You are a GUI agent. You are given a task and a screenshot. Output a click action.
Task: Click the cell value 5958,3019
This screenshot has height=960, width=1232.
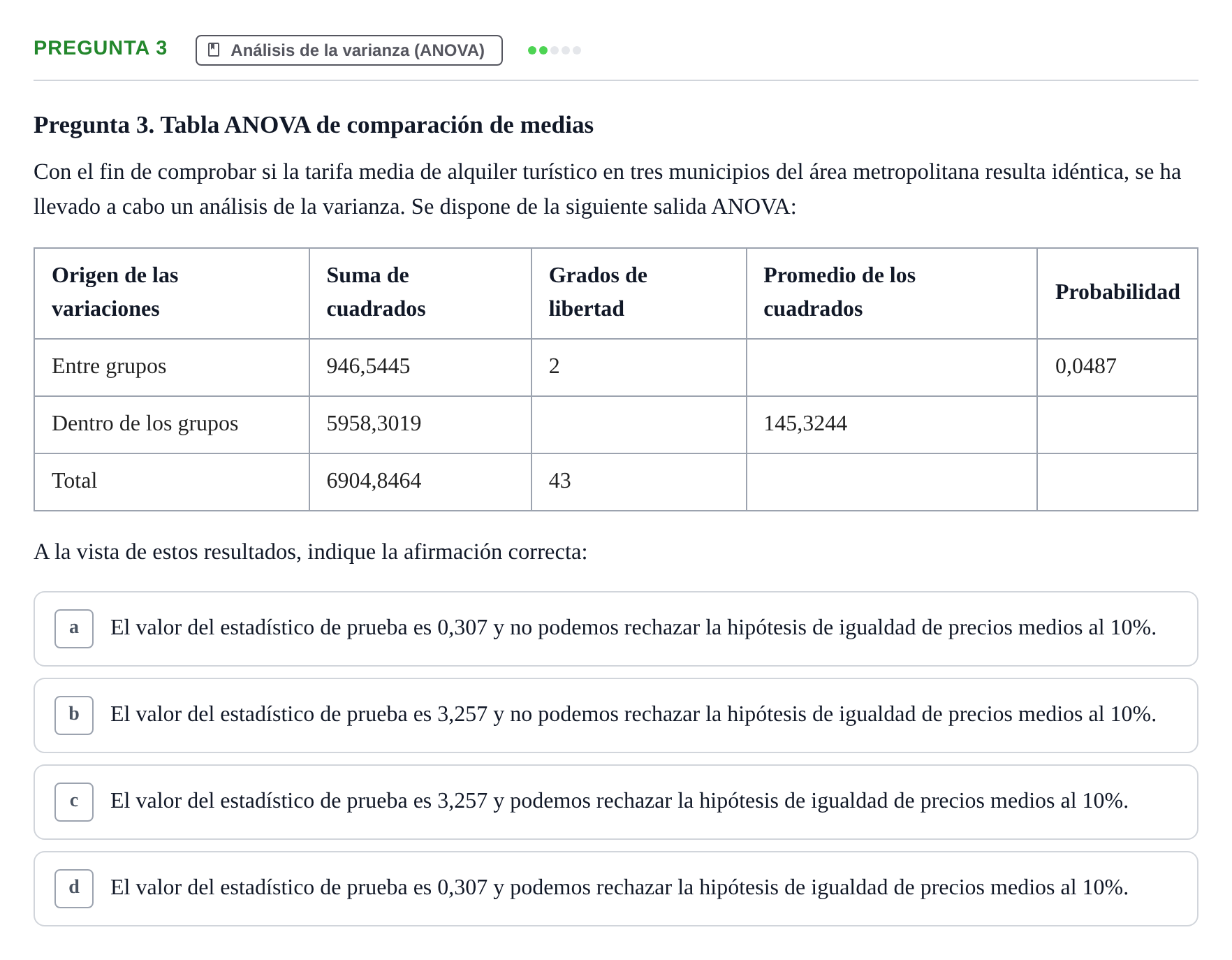374,423
